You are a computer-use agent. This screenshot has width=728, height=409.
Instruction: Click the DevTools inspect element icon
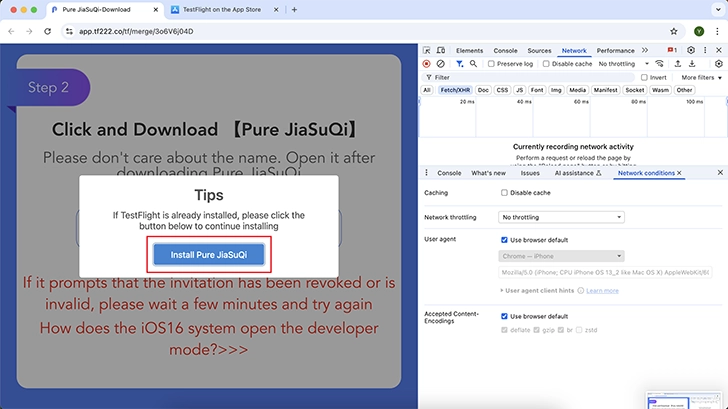(x=427, y=50)
